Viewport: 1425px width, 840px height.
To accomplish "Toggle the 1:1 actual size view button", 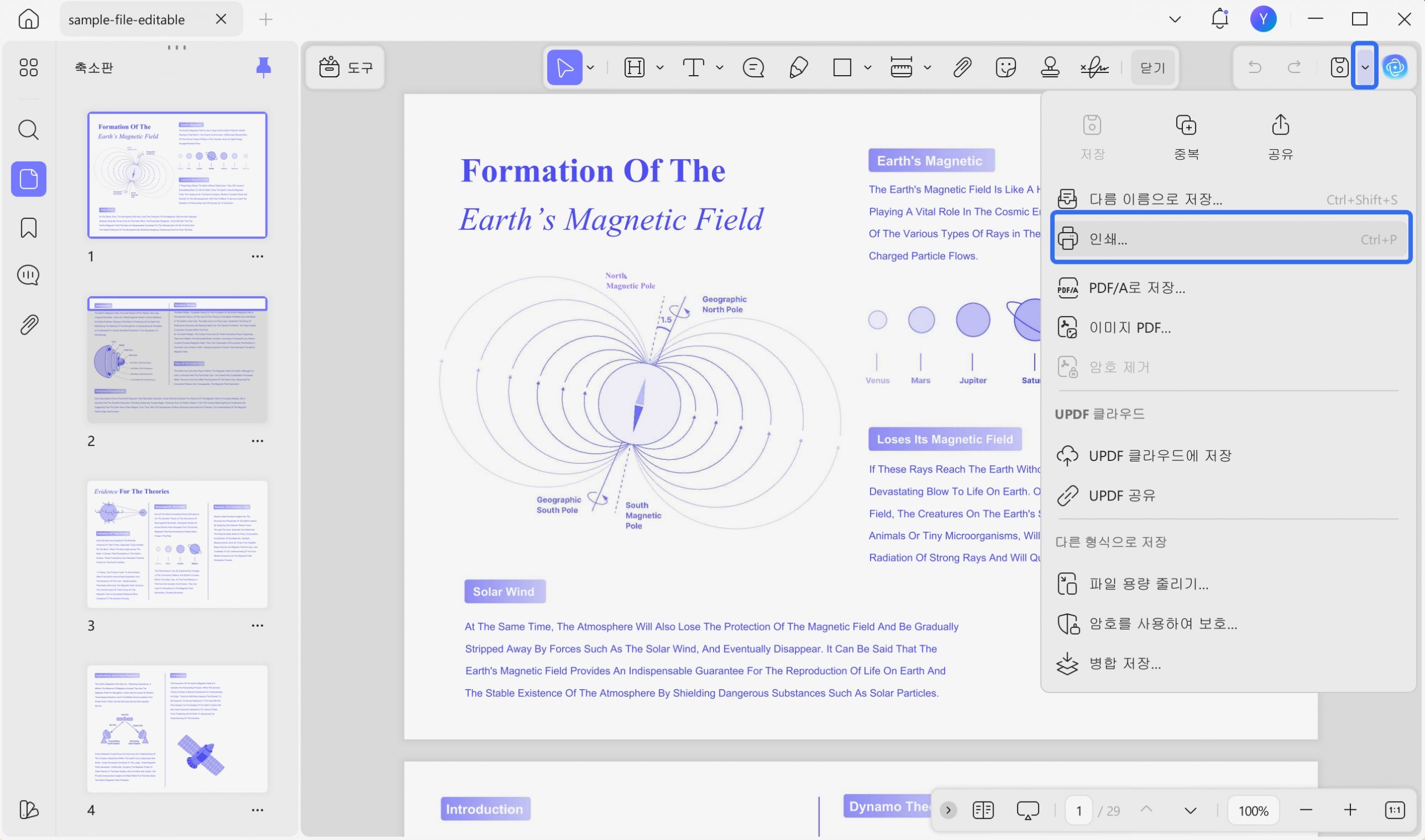I will [x=1395, y=810].
